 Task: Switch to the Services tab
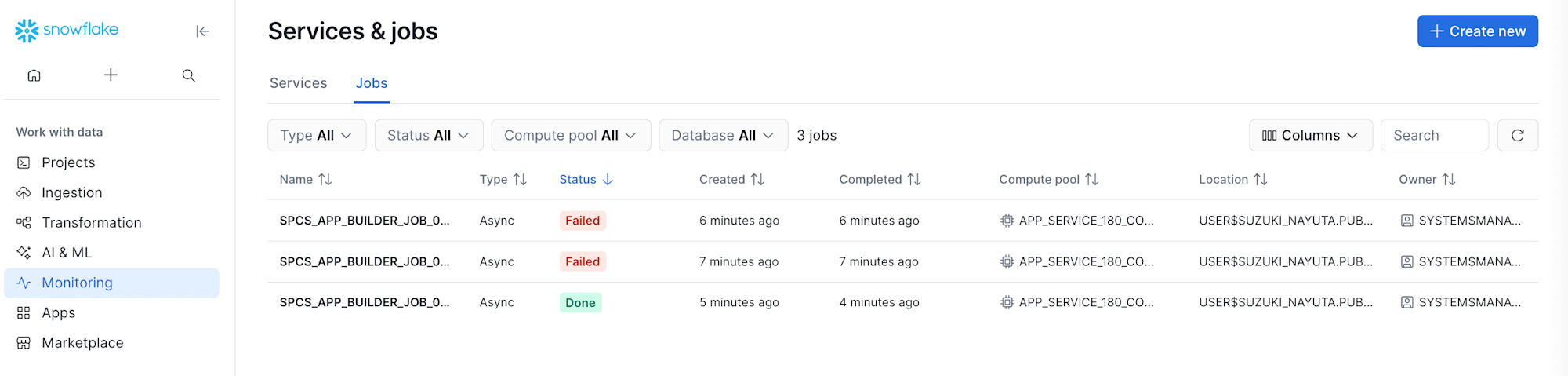(298, 83)
